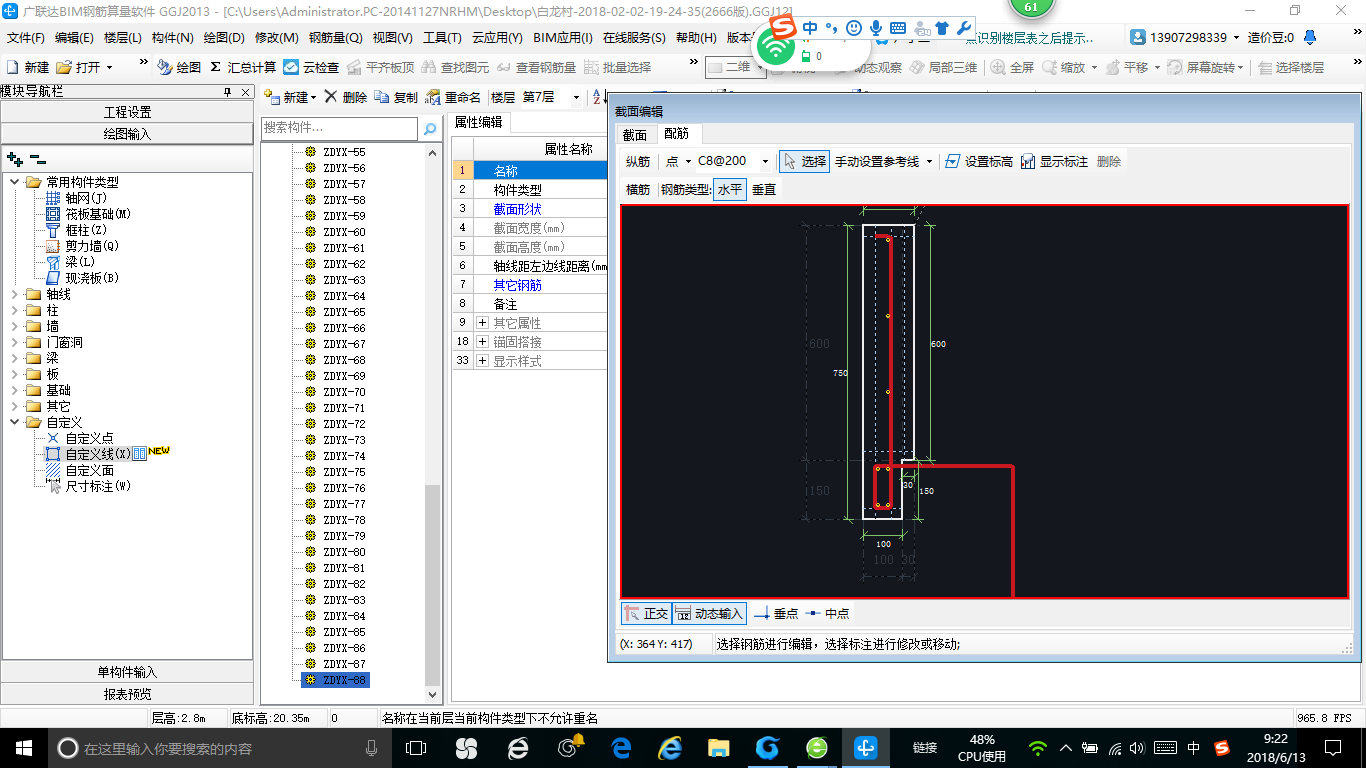Open the C8@200 rebar spec dropdown
This screenshot has height=768, width=1366.
pos(766,161)
